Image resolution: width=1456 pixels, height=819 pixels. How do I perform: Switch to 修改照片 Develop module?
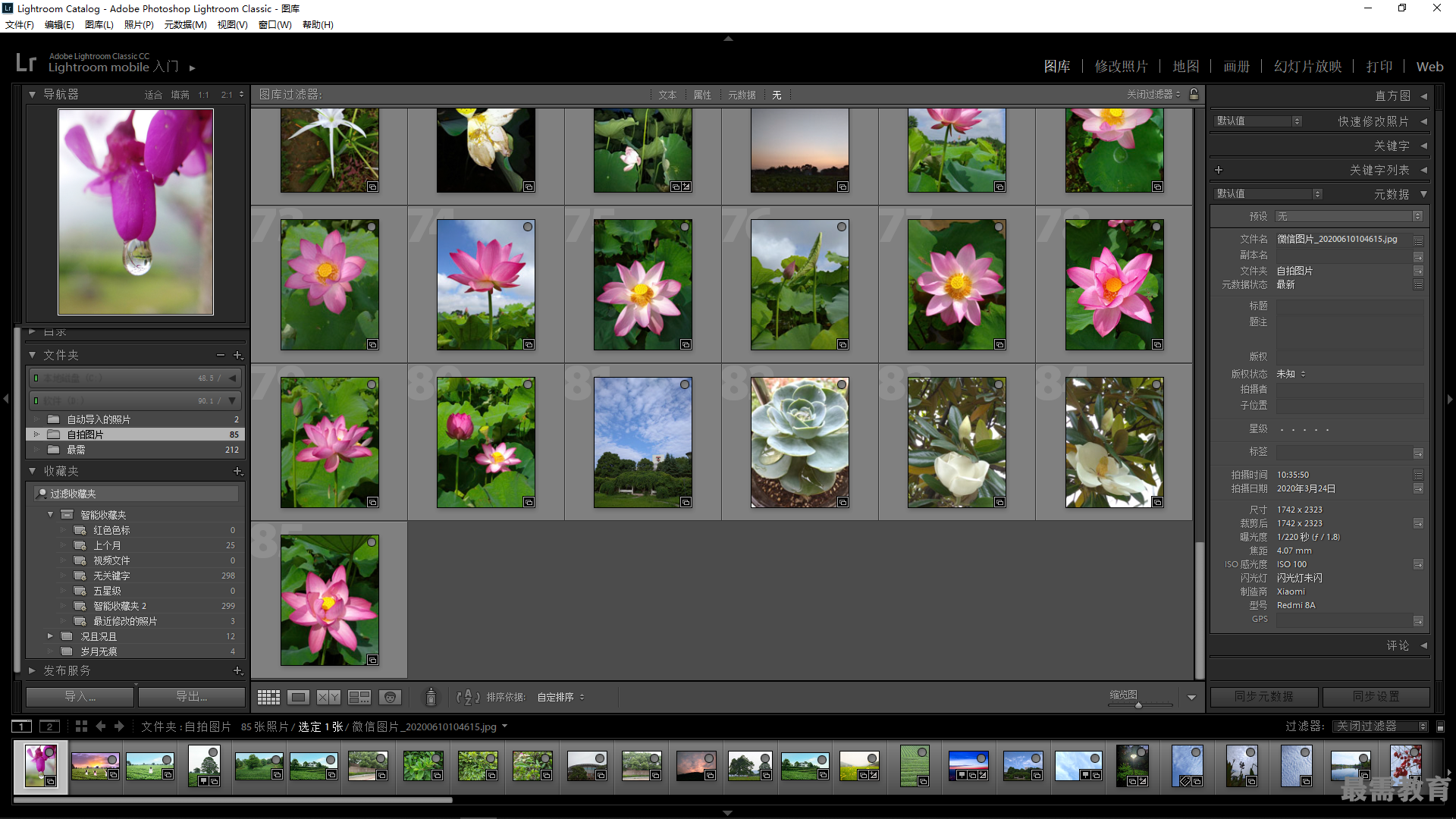pos(1121,67)
